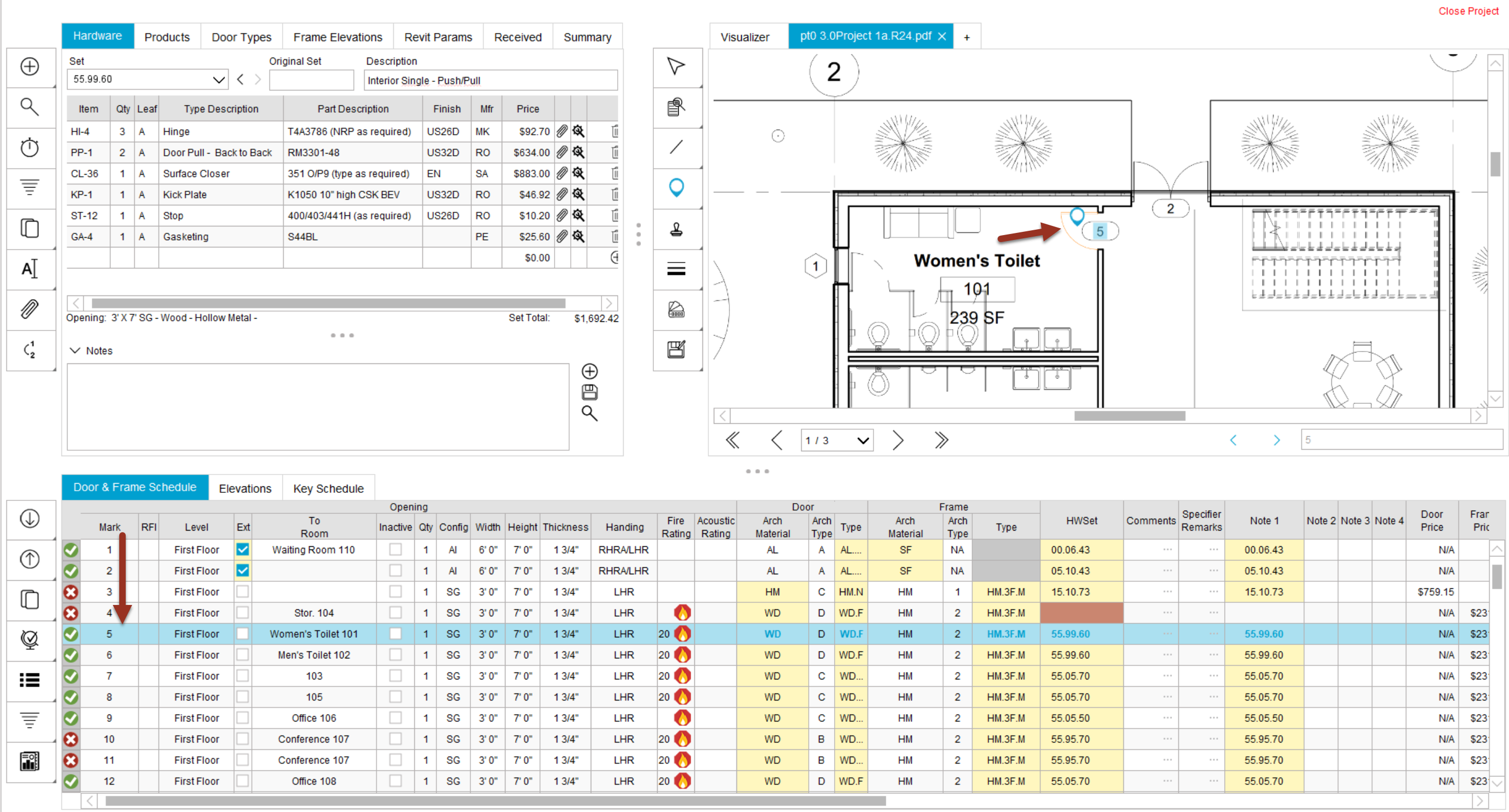The height and width of the screenshot is (812, 1509).
Task: Click the filter lines icon in Hardware sidebar
Action: tap(29, 187)
